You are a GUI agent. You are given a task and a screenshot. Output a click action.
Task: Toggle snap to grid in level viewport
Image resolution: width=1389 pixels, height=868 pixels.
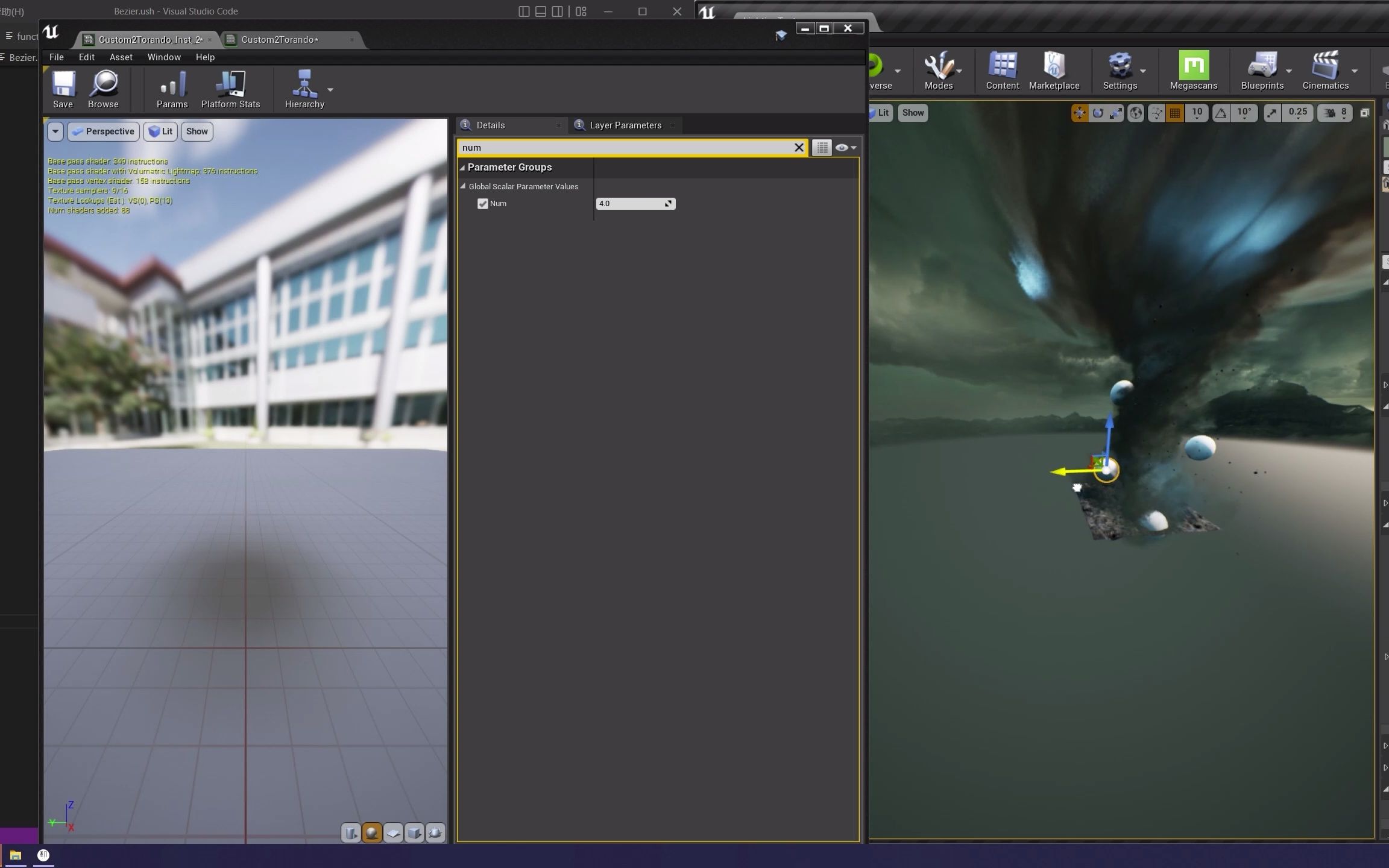1174,113
